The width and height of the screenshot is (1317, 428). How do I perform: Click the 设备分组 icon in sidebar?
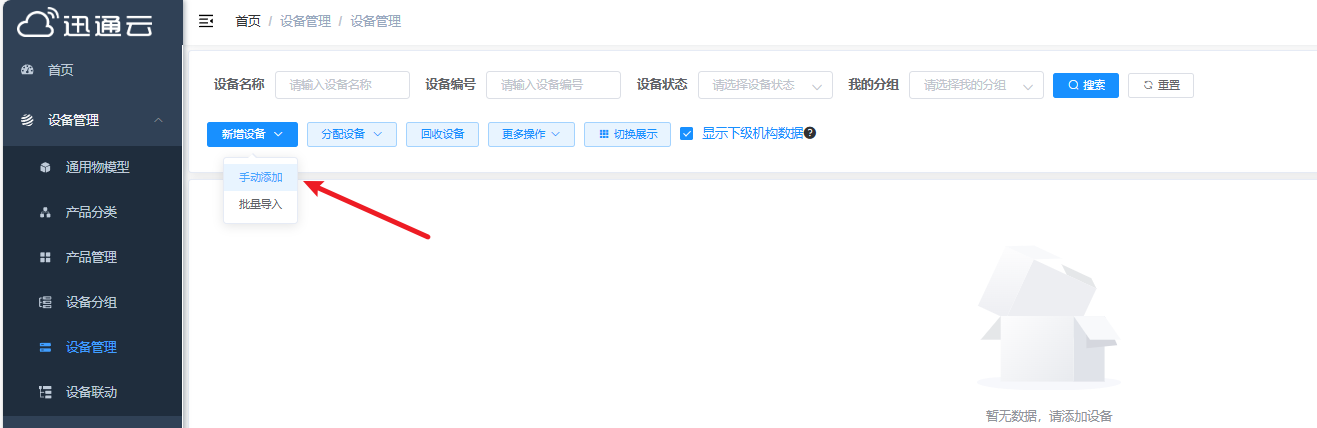point(45,303)
